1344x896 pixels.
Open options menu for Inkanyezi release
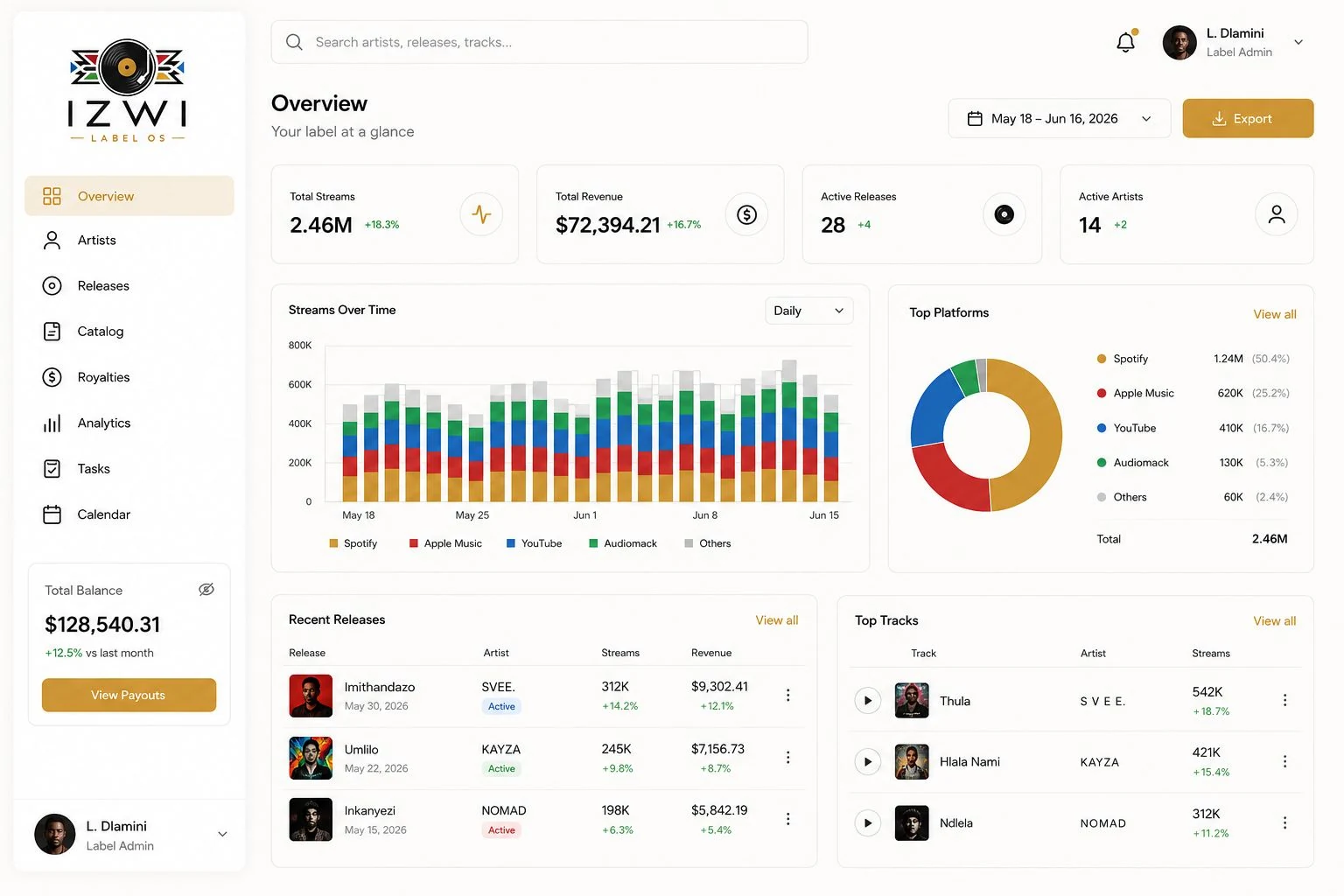point(787,819)
